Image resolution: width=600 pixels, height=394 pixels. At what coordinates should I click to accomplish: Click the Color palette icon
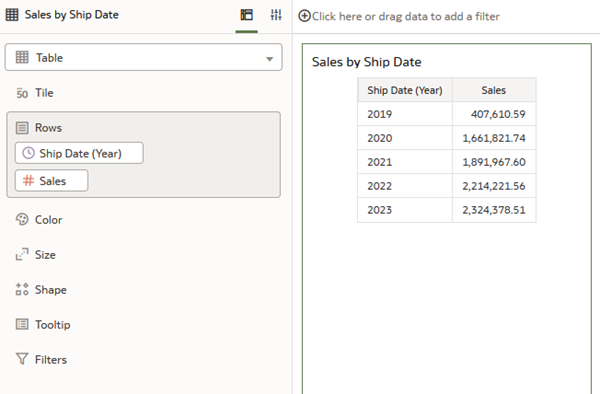pyautogui.click(x=22, y=220)
